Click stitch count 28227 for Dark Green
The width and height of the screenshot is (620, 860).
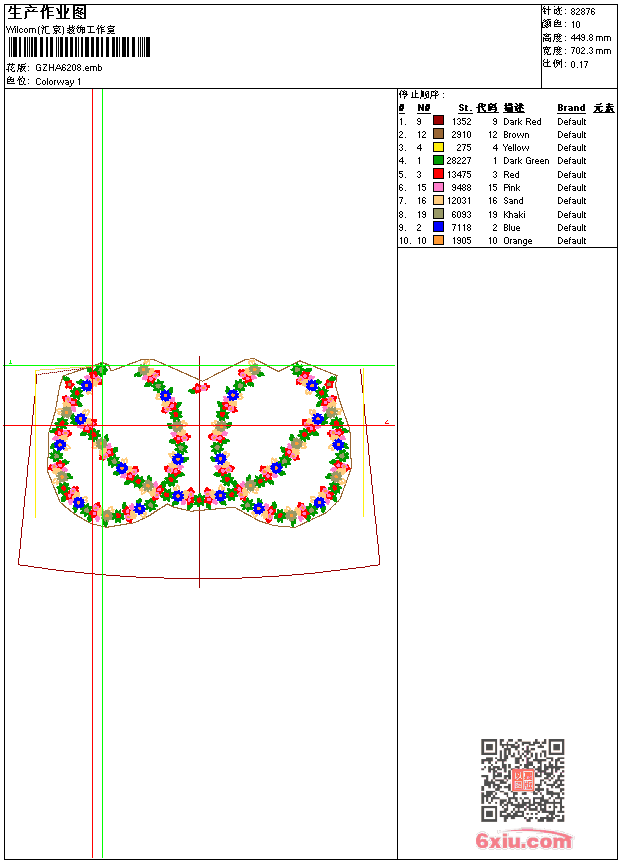459,161
